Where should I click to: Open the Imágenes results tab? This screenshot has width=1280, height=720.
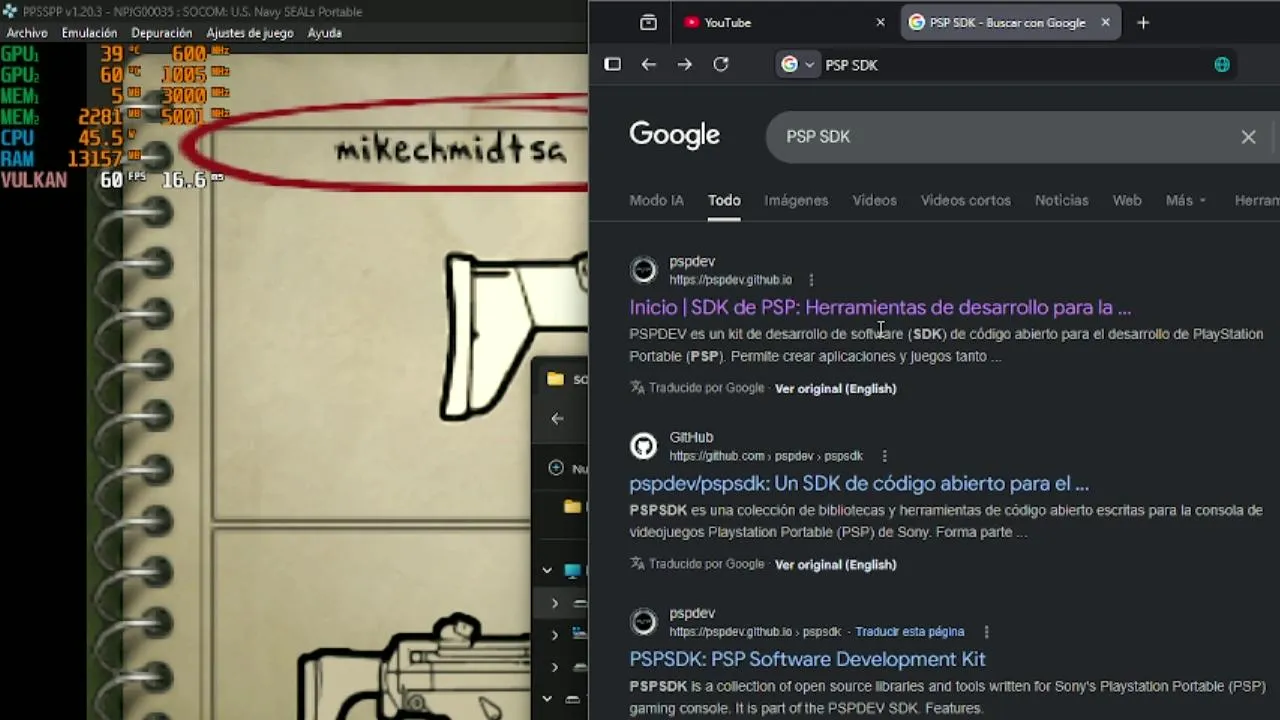[x=796, y=200]
